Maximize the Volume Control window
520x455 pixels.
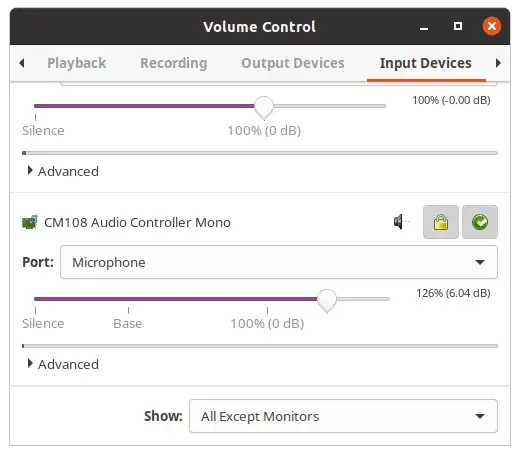(x=458, y=26)
